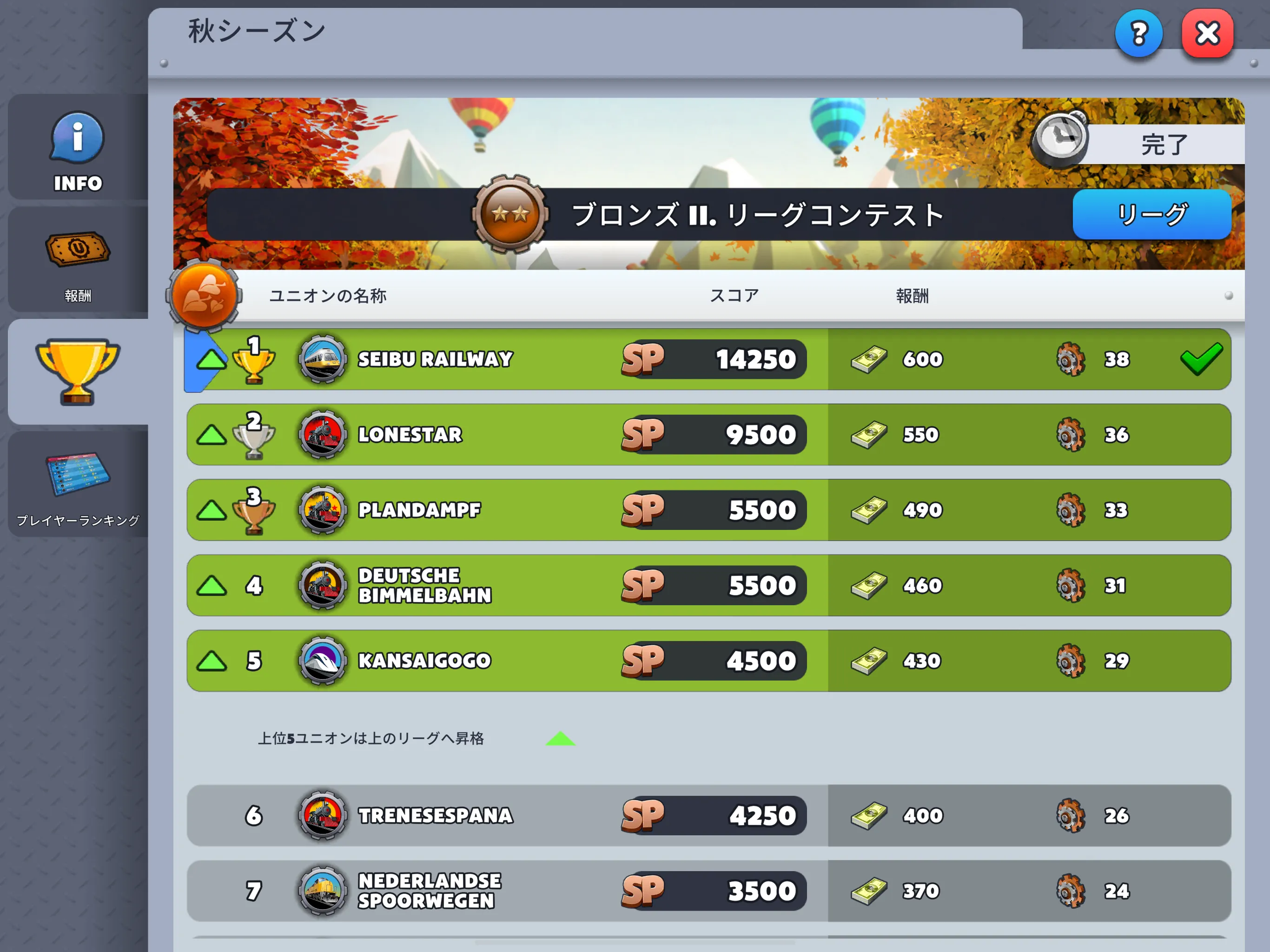The height and width of the screenshot is (952, 1270).
Task: Select the TRENESESPANA union name
Action: click(435, 815)
